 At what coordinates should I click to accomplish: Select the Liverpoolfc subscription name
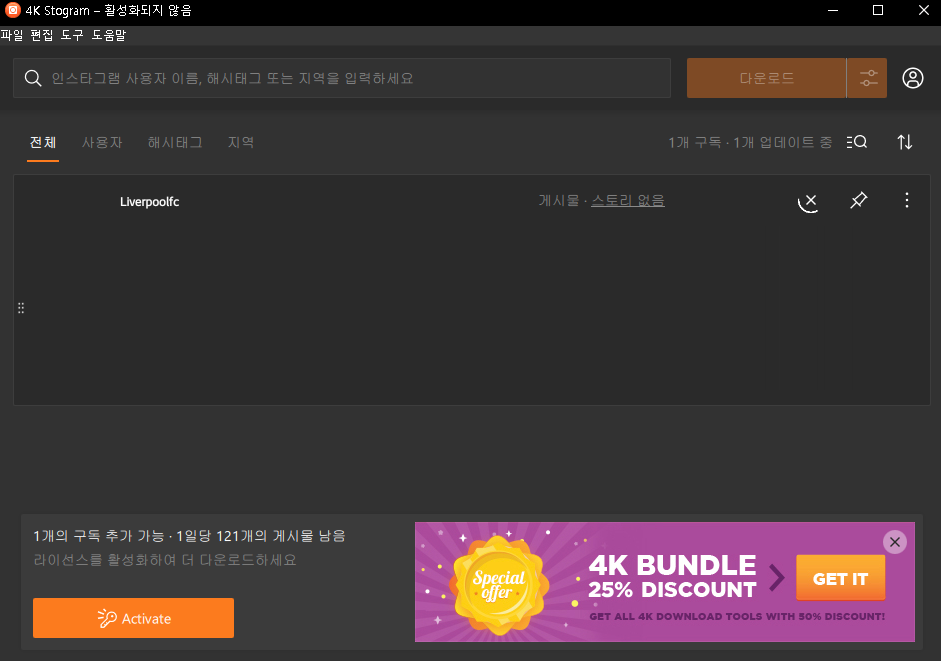149,202
